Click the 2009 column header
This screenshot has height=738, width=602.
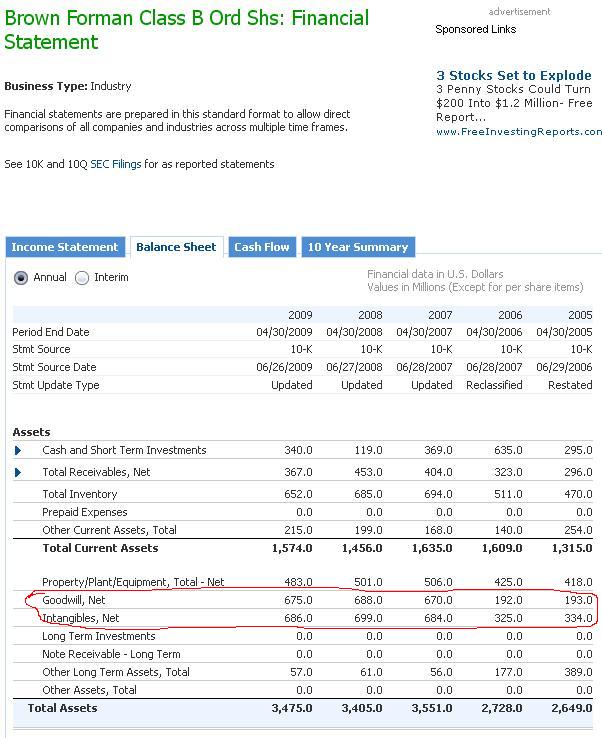pyautogui.click(x=299, y=315)
